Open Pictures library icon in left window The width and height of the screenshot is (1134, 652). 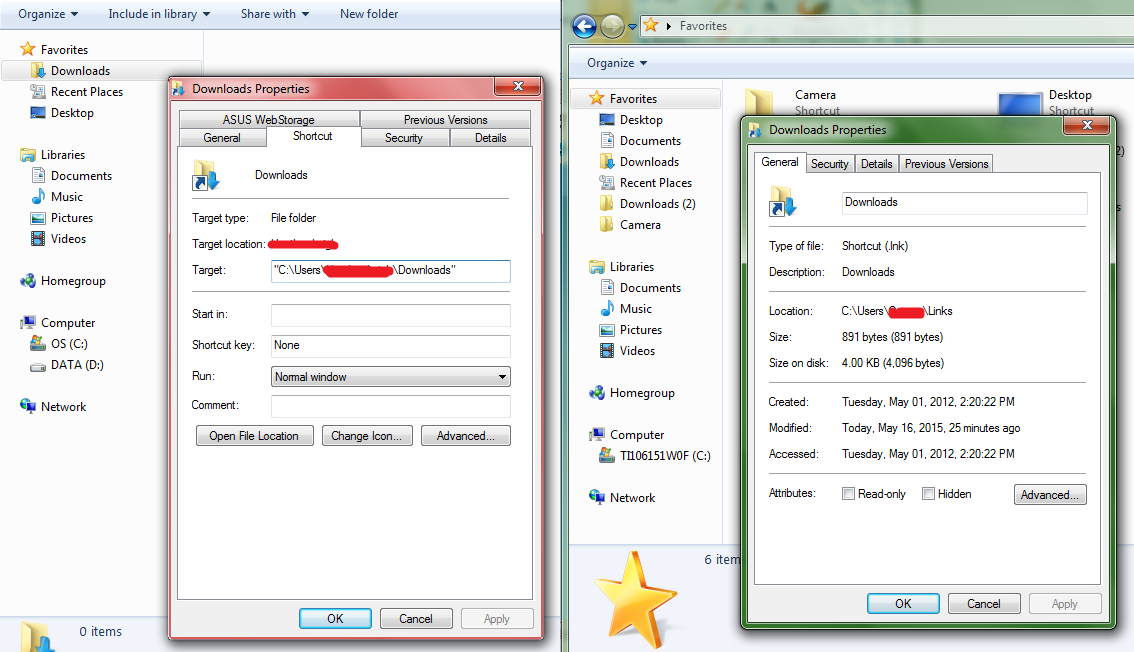pyautogui.click(x=38, y=218)
